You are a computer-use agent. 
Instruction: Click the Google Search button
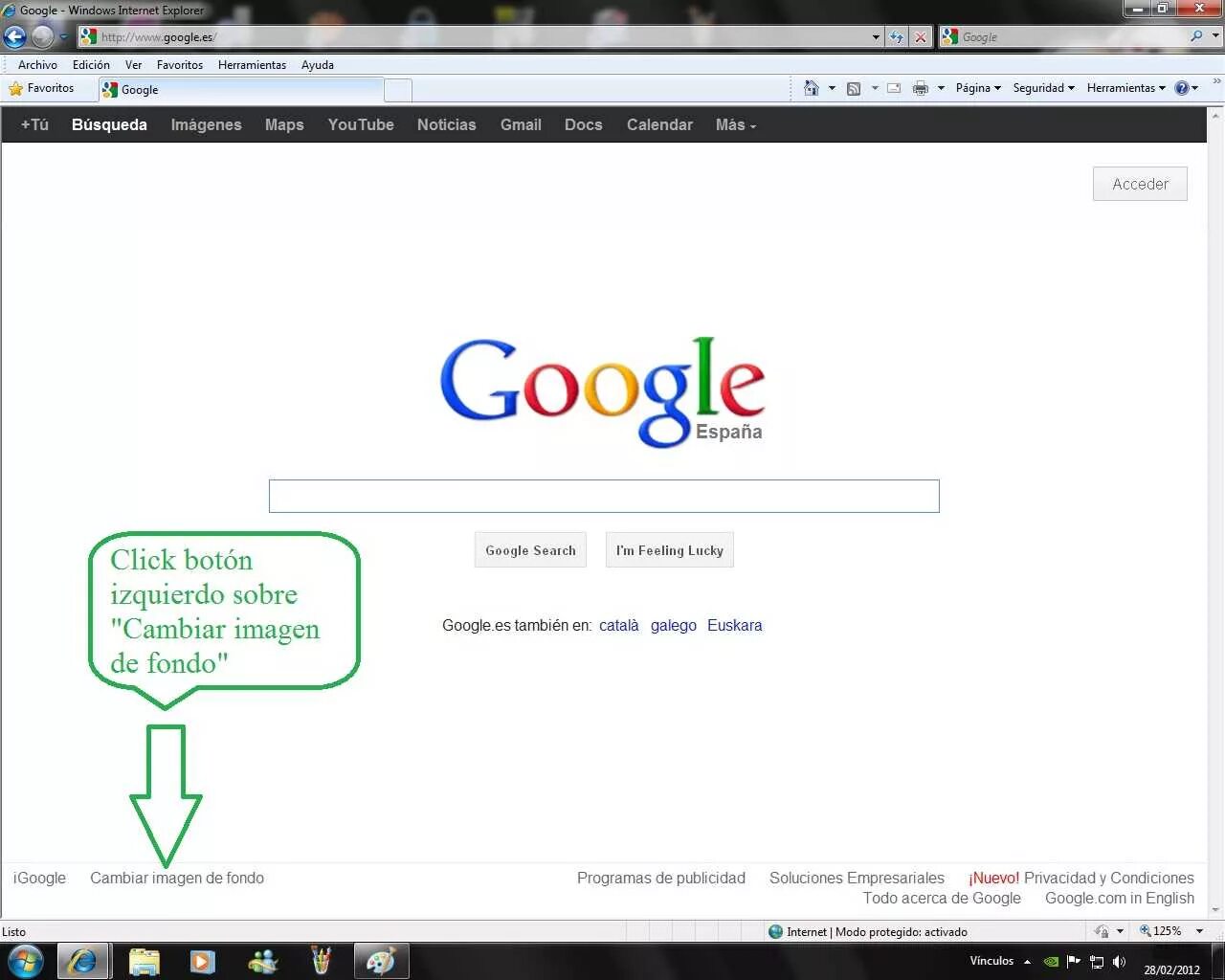(530, 550)
